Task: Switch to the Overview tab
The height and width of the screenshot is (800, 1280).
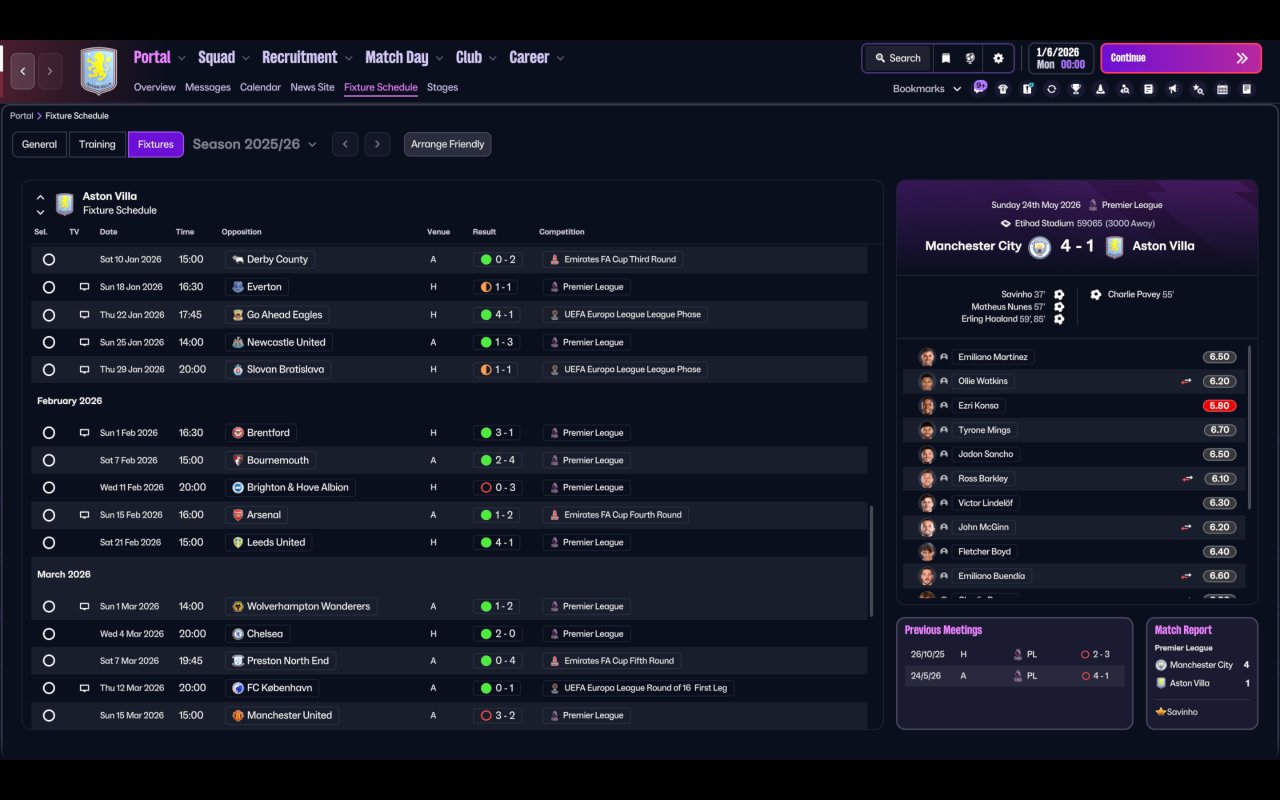Action: pyautogui.click(x=155, y=88)
